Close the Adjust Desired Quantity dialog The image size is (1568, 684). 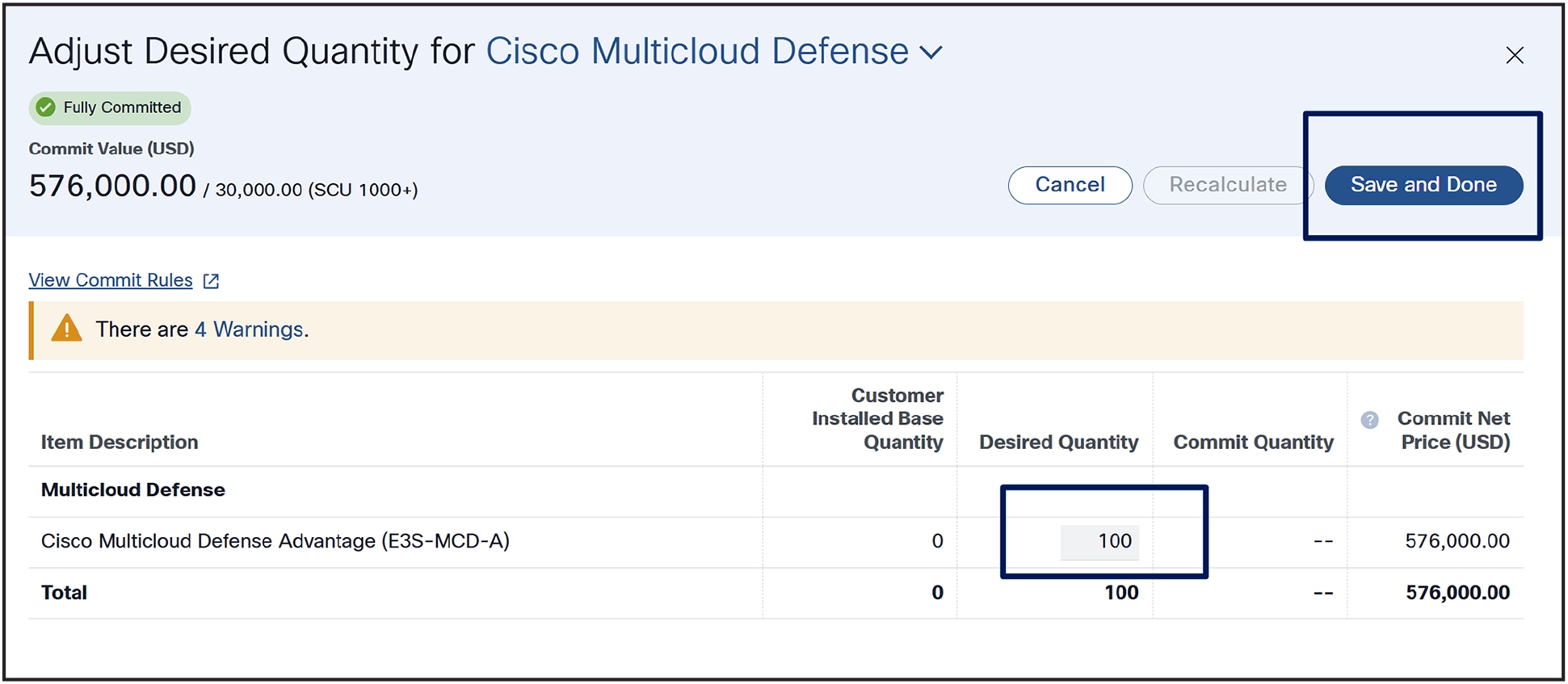pos(1515,55)
